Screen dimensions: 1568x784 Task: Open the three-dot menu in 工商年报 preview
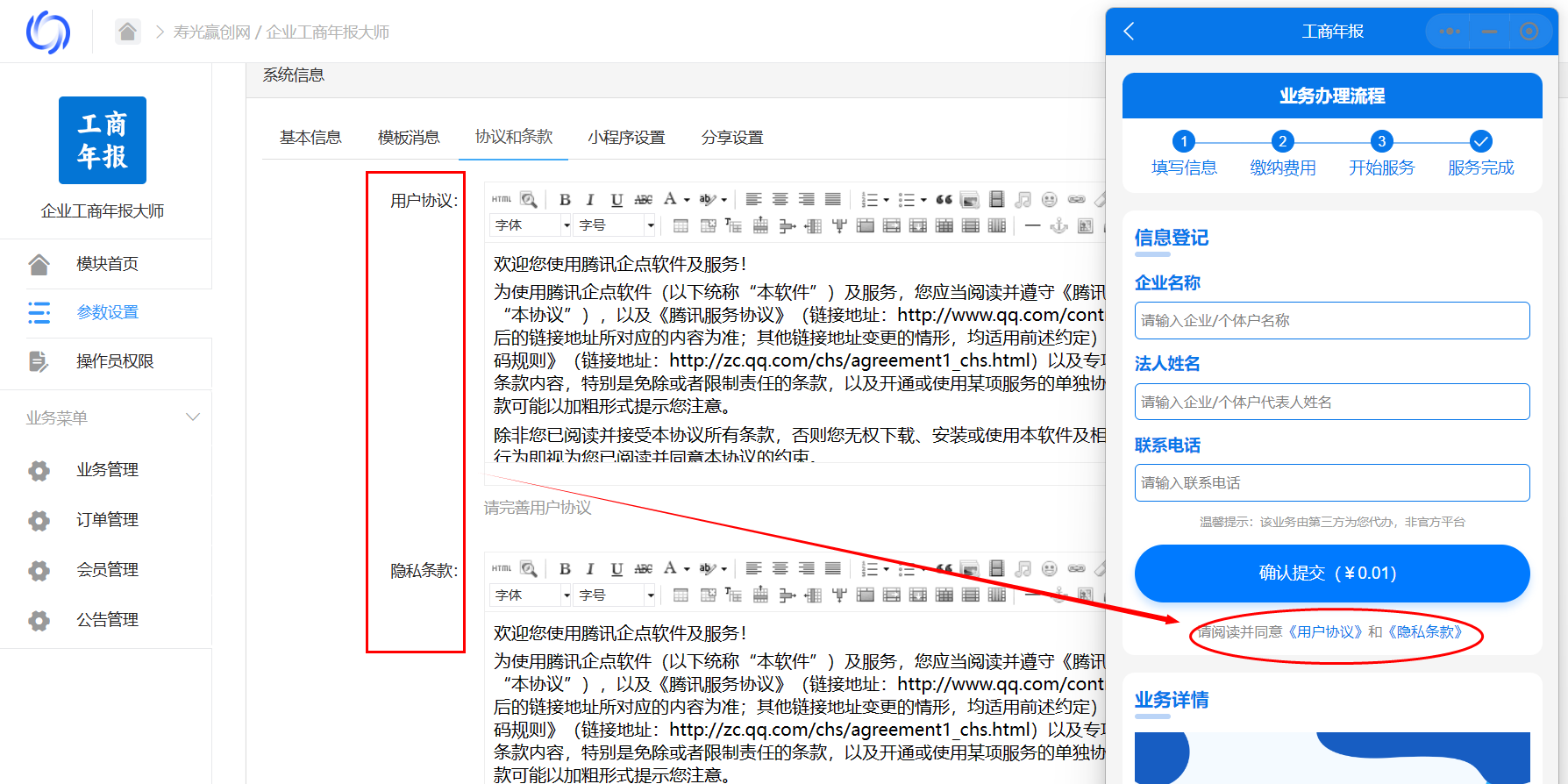(x=1450, y=32)
